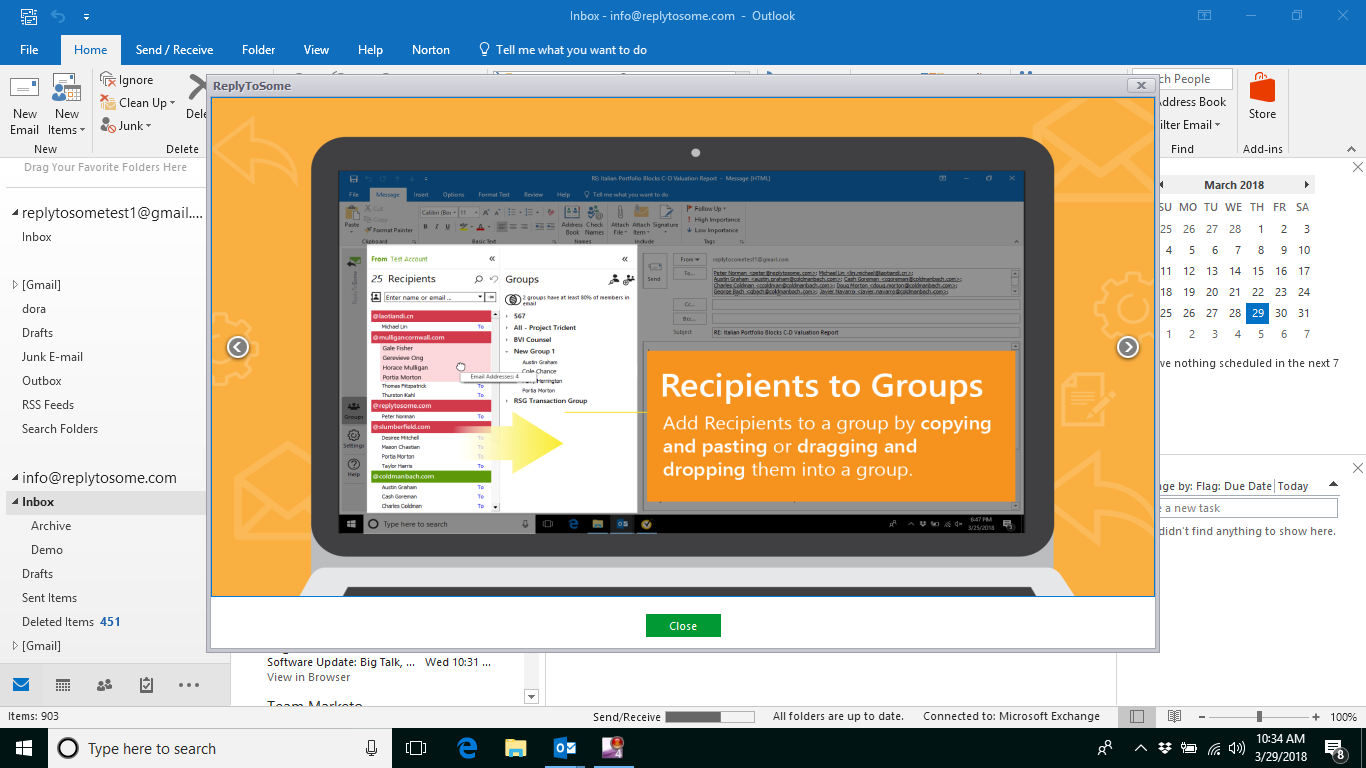The height and width of the screenshot is (768, 1366).
Task: Select date 22 in March calendar
Action: point(1257,292)
